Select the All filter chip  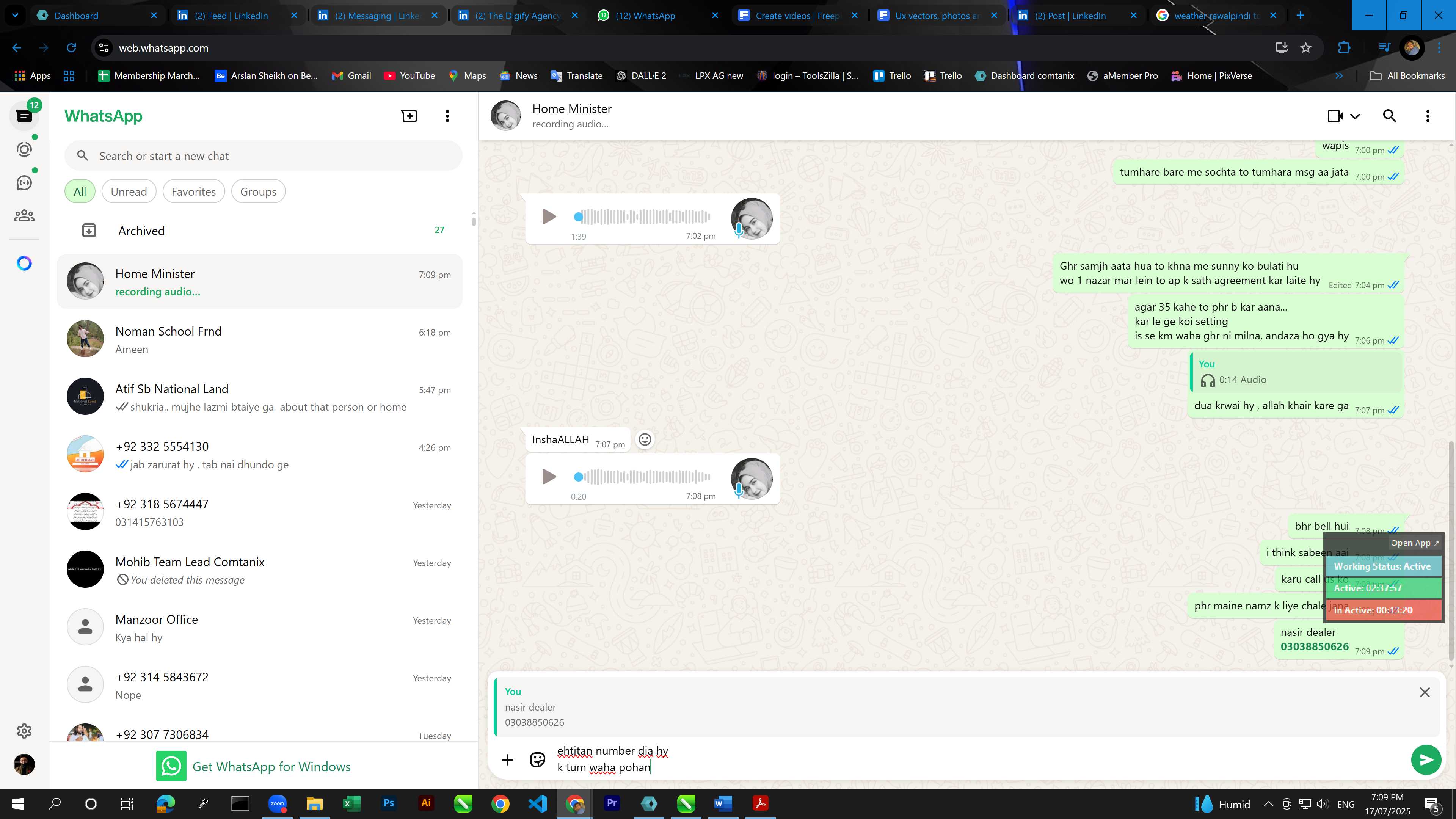[80, 191]
